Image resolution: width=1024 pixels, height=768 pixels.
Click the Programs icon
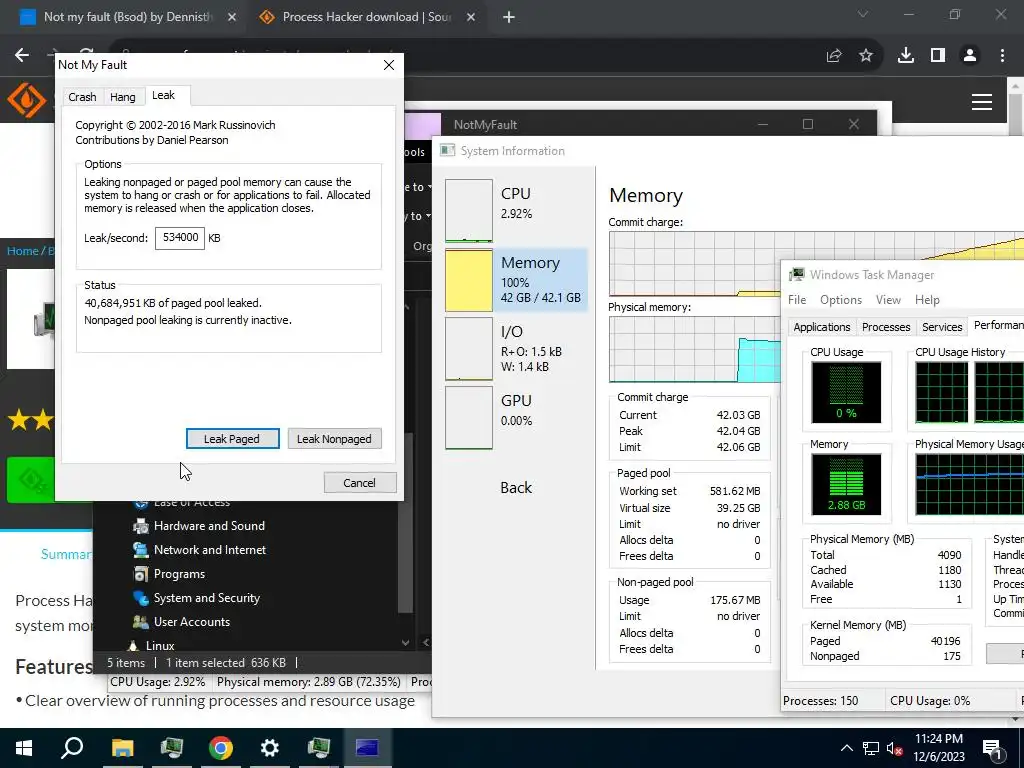[x=140, y=574]
